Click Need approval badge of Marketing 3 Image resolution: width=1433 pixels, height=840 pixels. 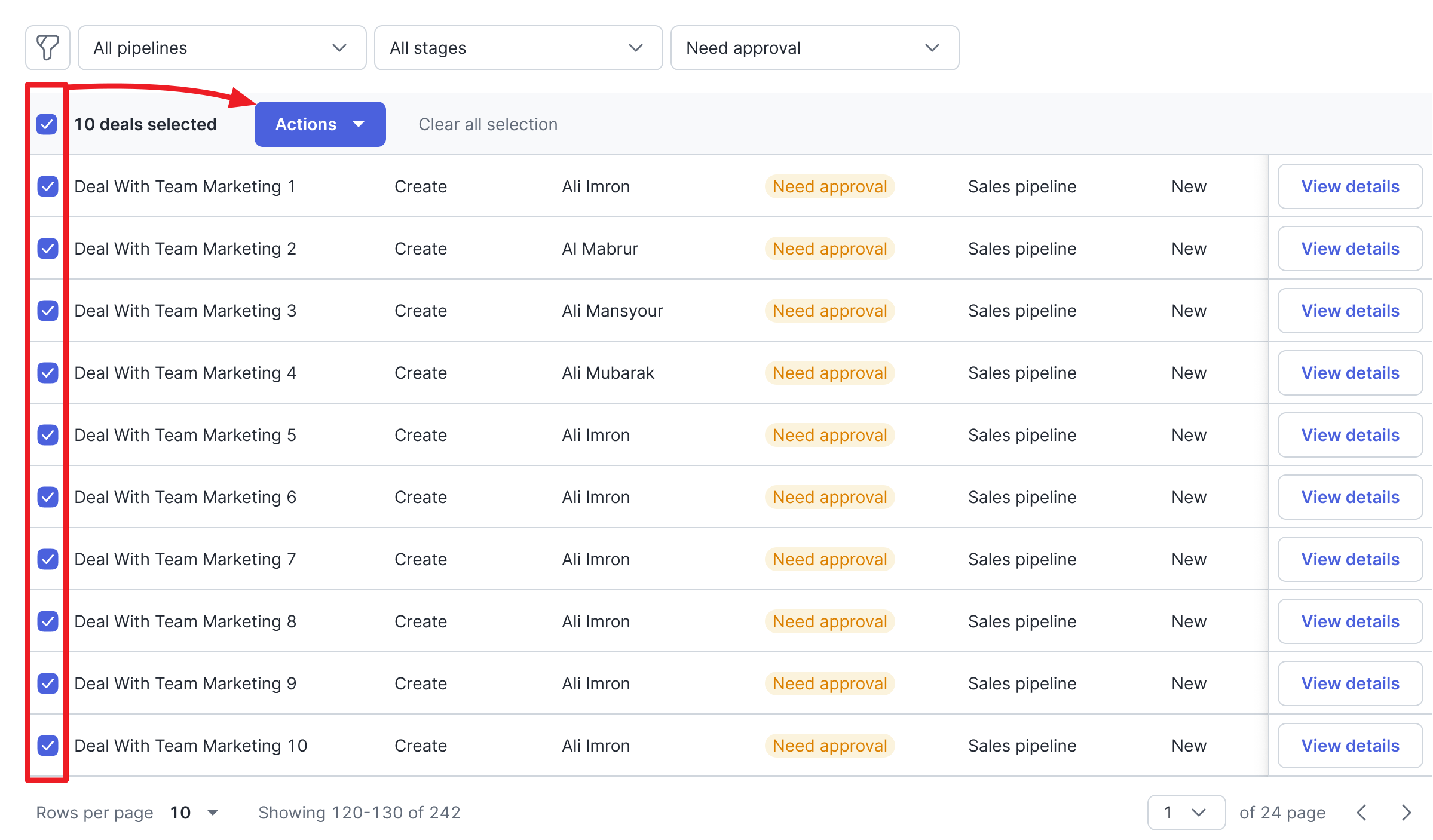pyautogui.click(x=829, y=311)
